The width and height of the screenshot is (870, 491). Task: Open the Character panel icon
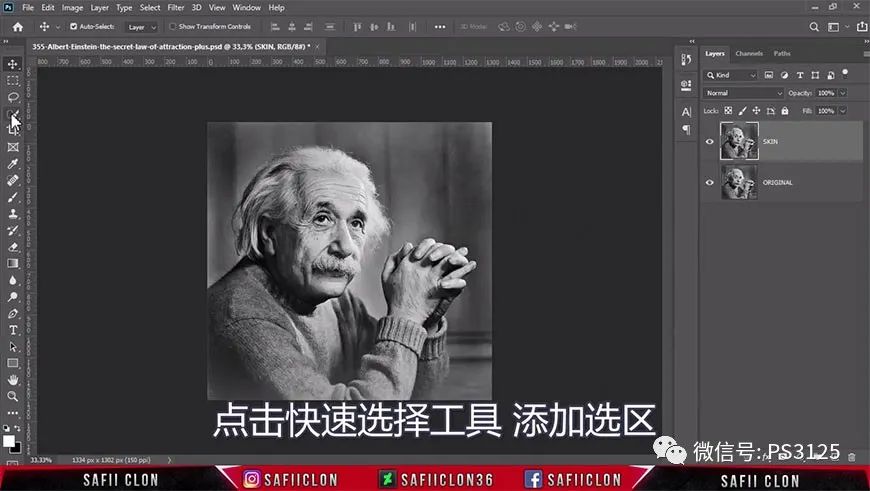tap(686, 112)
